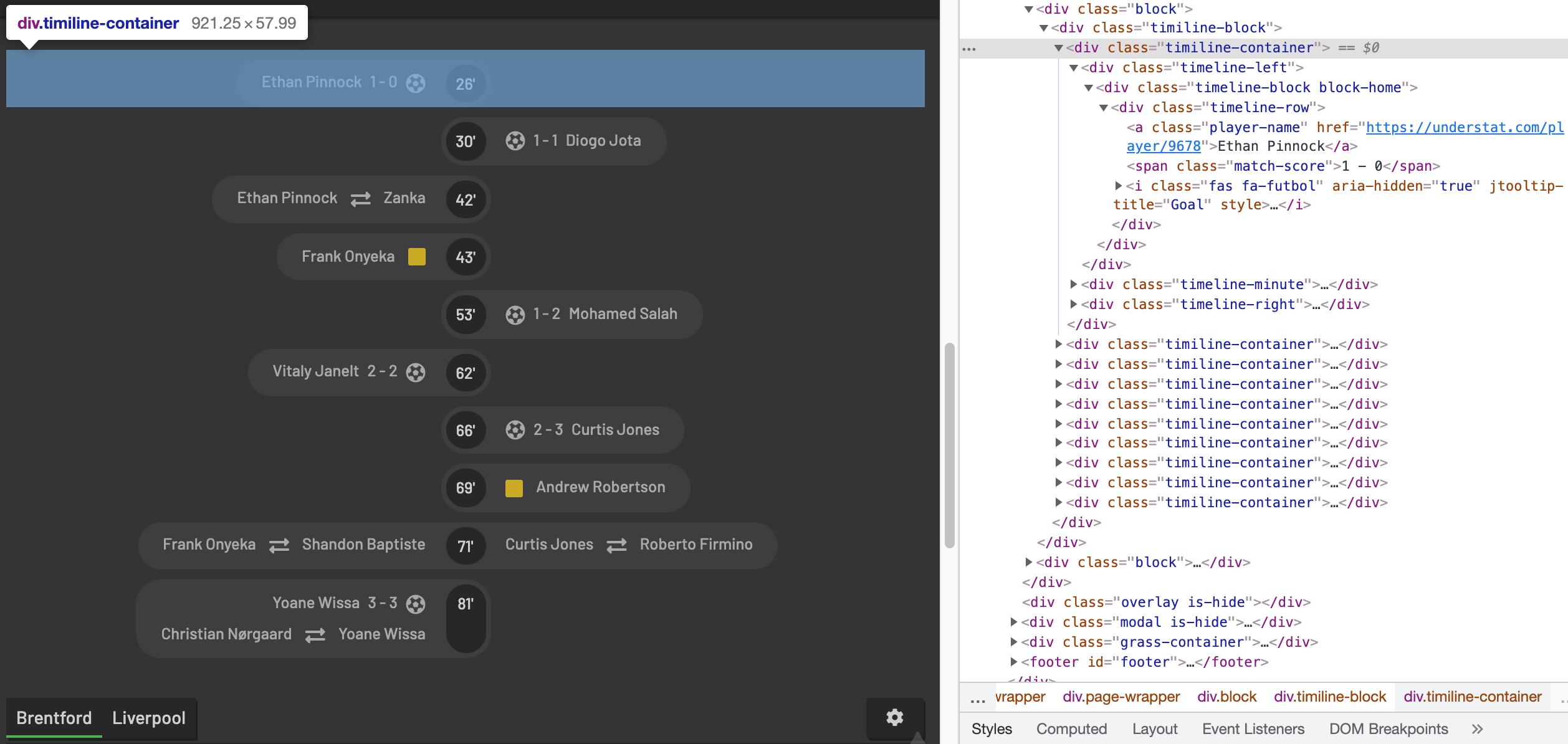
Task: Click the goal icon next to Vitaly Janelt
Action: (416, 373)
